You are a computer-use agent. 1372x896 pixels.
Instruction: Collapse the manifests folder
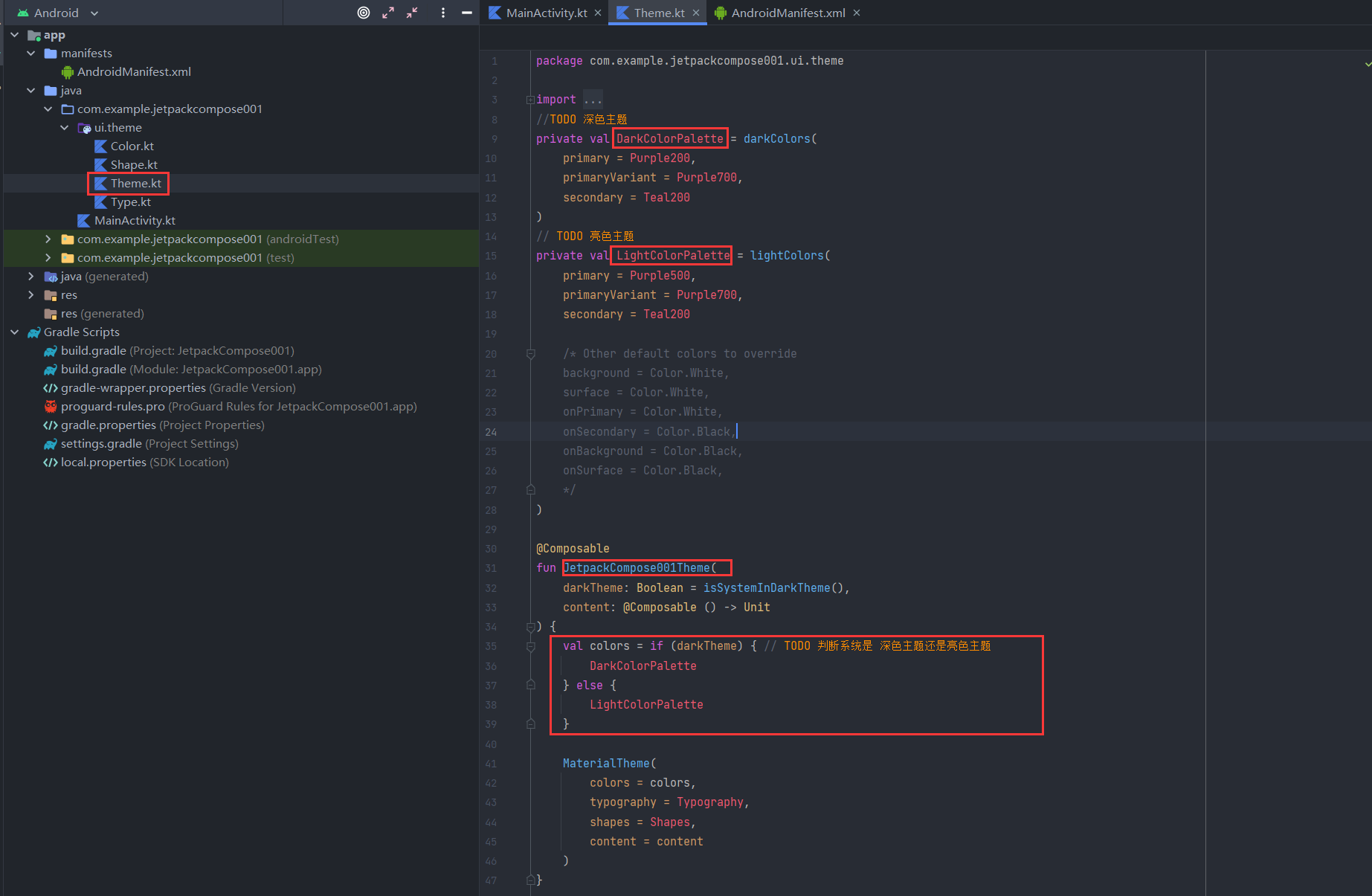coord(30,53)
